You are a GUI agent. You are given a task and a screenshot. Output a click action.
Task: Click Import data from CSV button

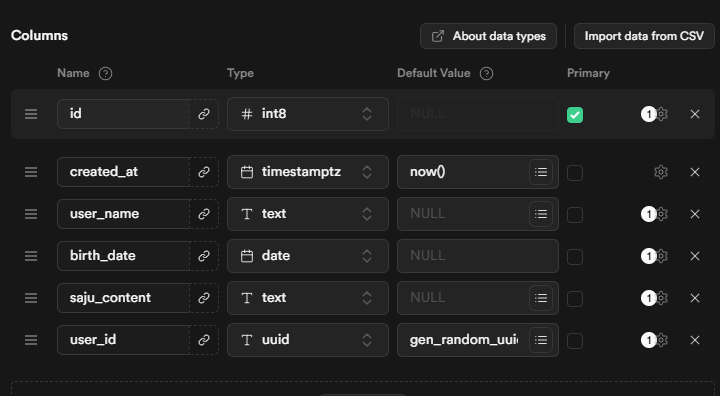click(x=644, y=36)
